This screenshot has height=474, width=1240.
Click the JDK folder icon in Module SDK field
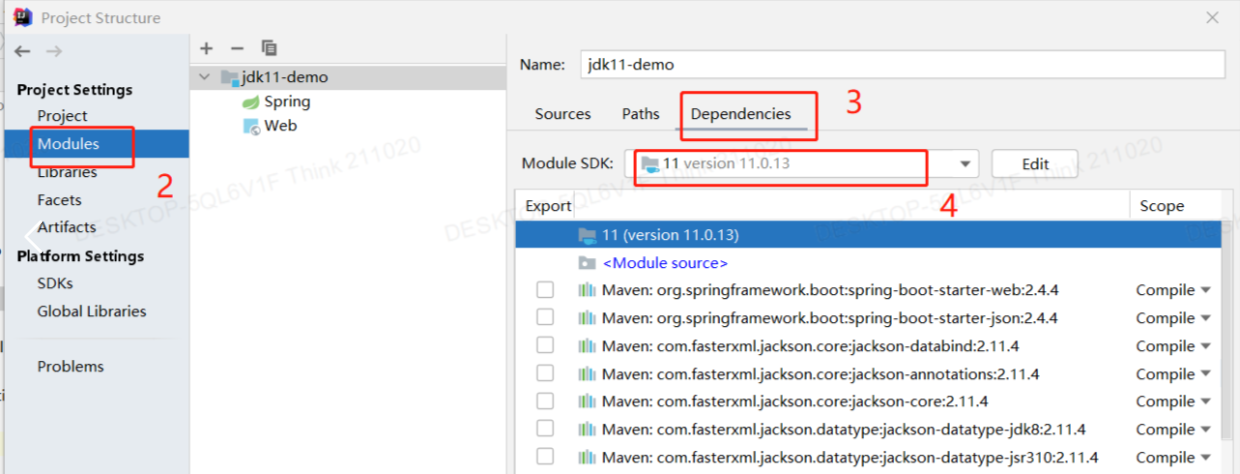click(650, 163)
